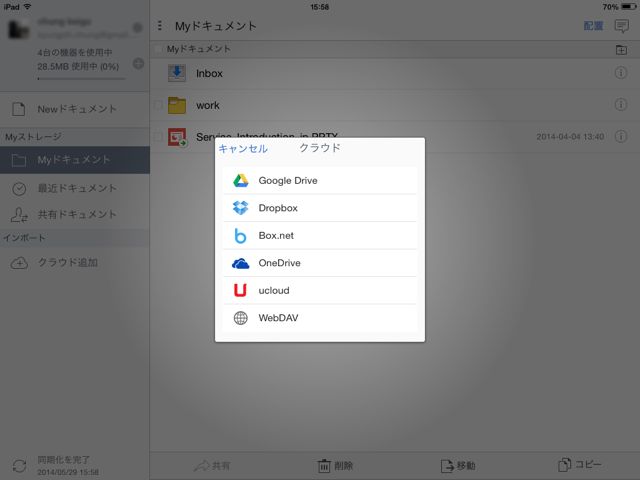Screen dimensions: 640x480
Task: Click the new folder plus icon
Action: (621, 50)
